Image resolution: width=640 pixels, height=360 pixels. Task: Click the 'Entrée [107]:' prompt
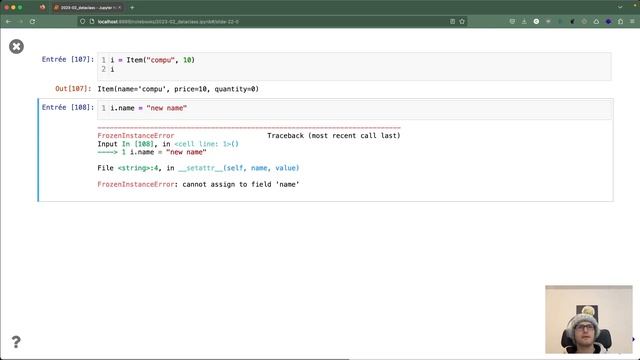68,60
